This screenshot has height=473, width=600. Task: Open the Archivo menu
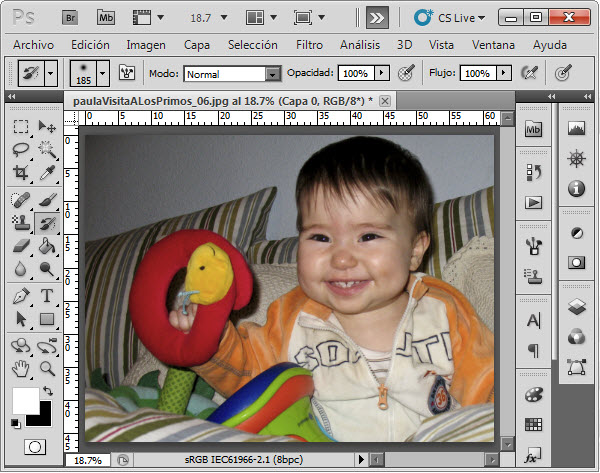coord(33,45)
